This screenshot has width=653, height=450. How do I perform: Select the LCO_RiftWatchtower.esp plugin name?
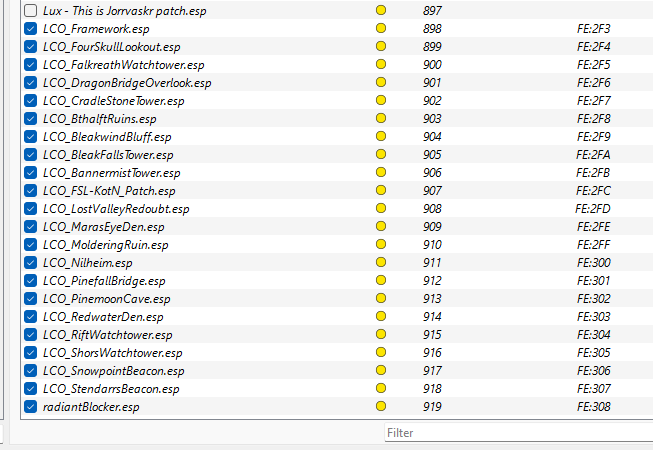point(107,335)
